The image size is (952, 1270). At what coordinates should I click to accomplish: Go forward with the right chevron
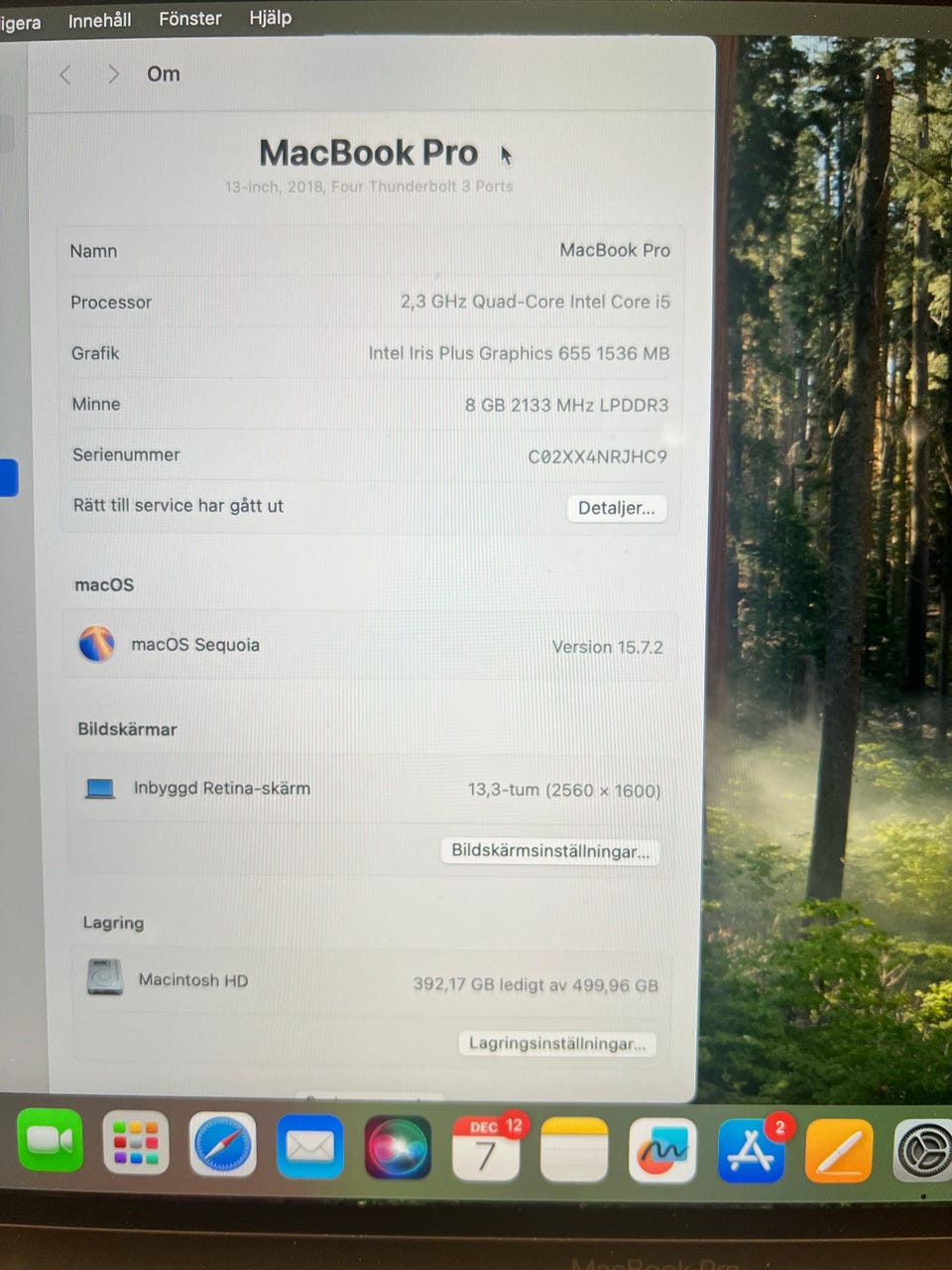point(113,74)
